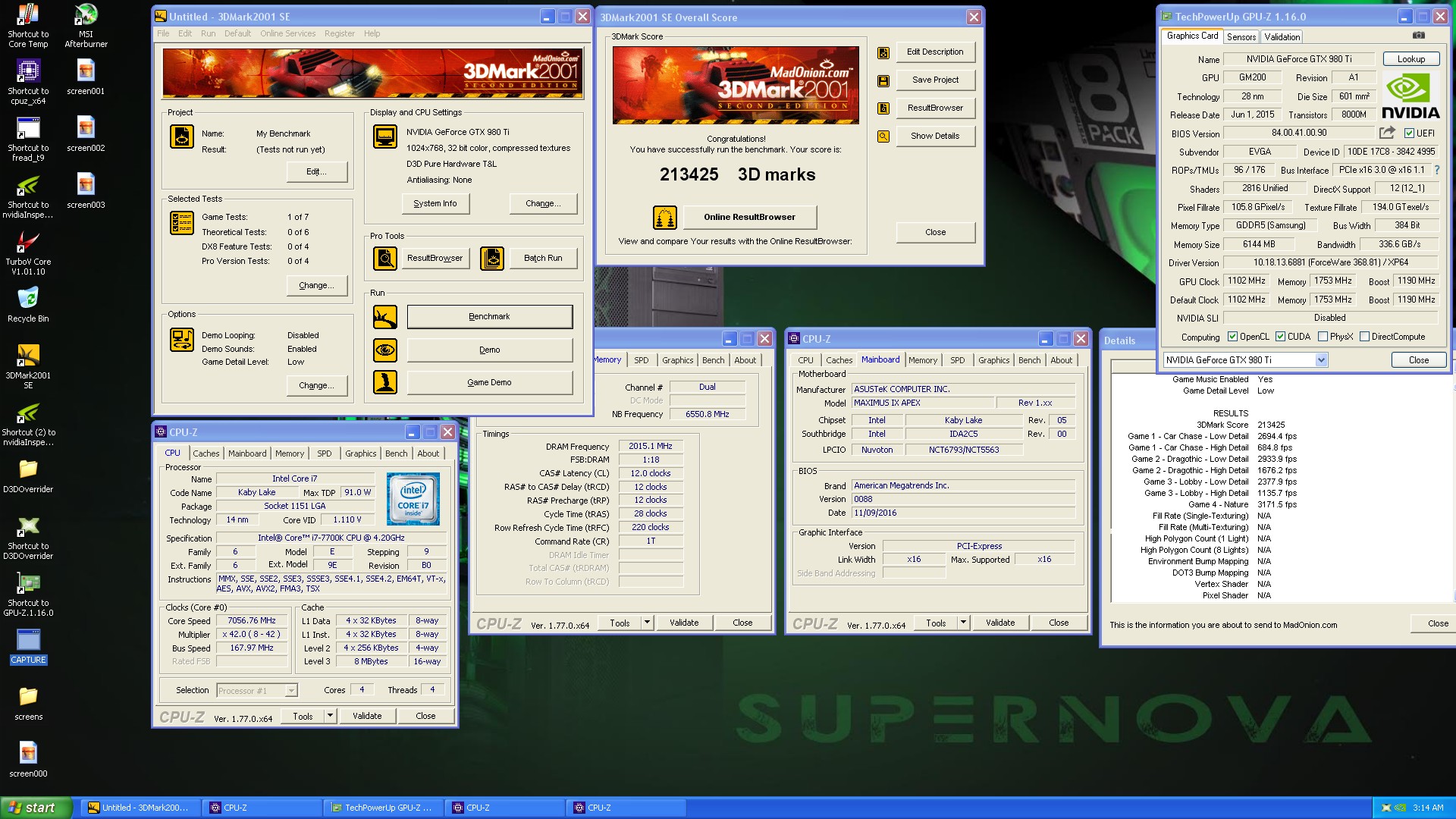Click Change... button under Selected Tests
Image resolution: width=1456 pixels, height=819 pixels.
317,286
